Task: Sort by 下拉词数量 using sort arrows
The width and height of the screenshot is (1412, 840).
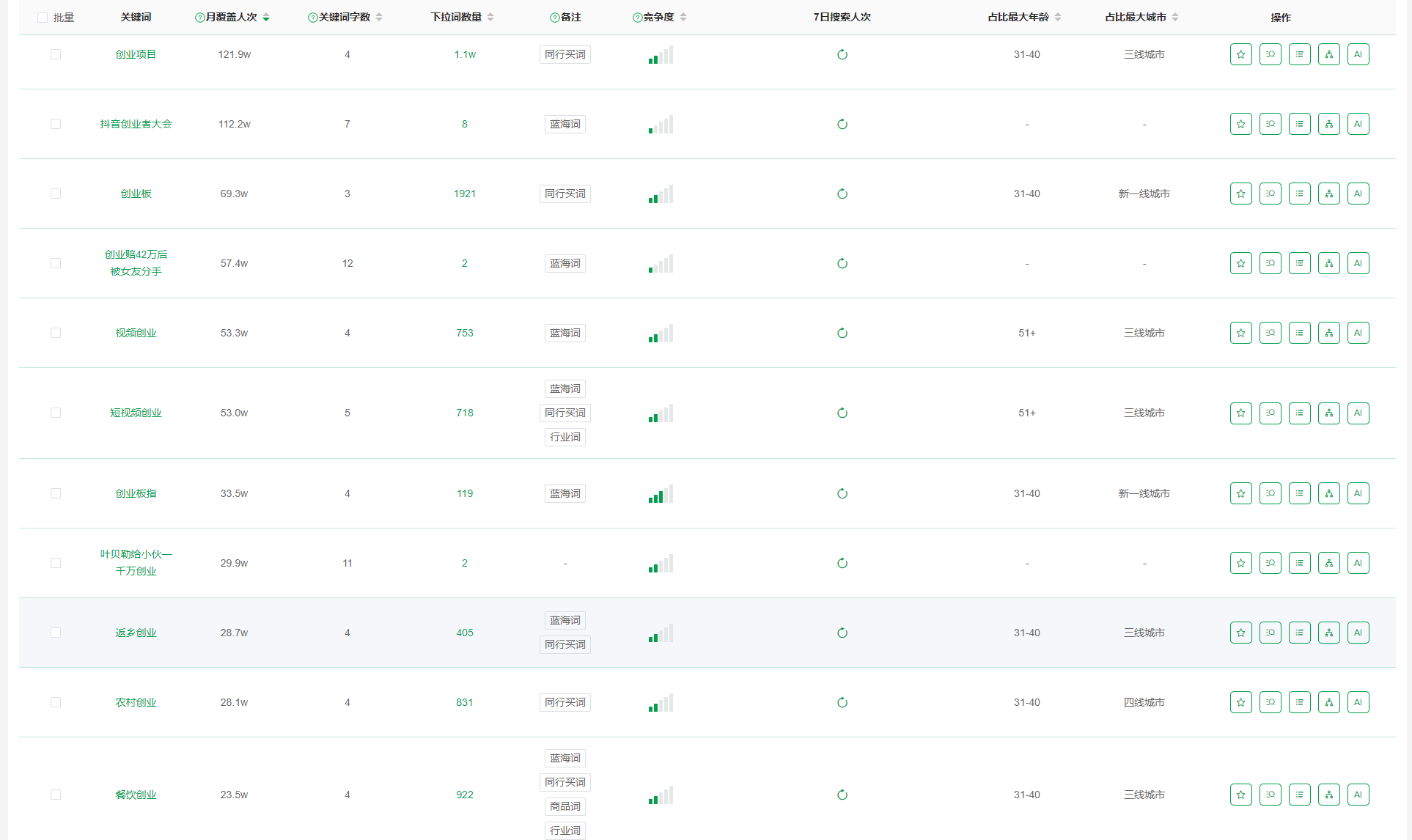Action: pyautogui.click(x=490, y=18)
